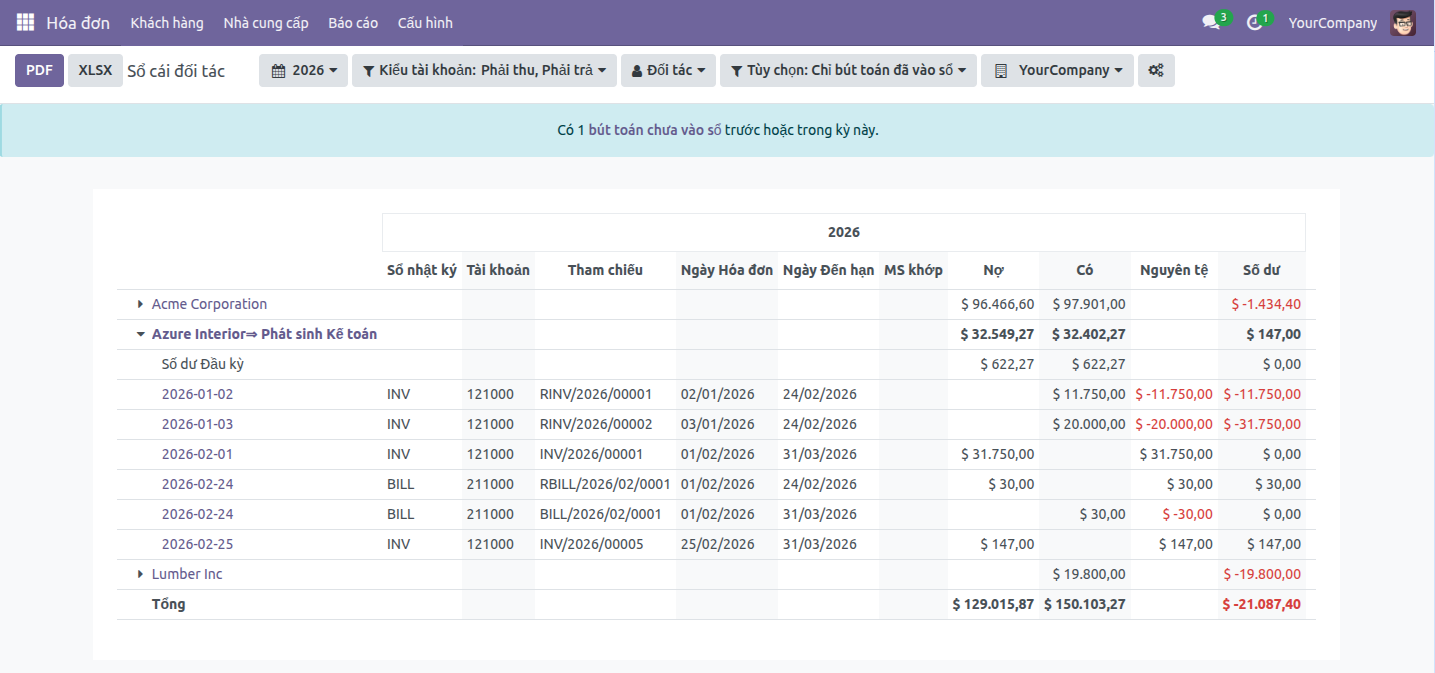Click the user avatar picture

[1403, 22]
